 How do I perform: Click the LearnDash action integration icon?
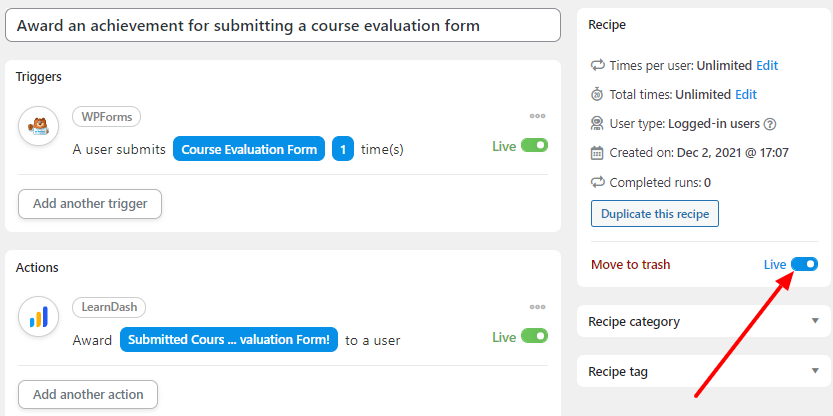click(x=39, y=318)
